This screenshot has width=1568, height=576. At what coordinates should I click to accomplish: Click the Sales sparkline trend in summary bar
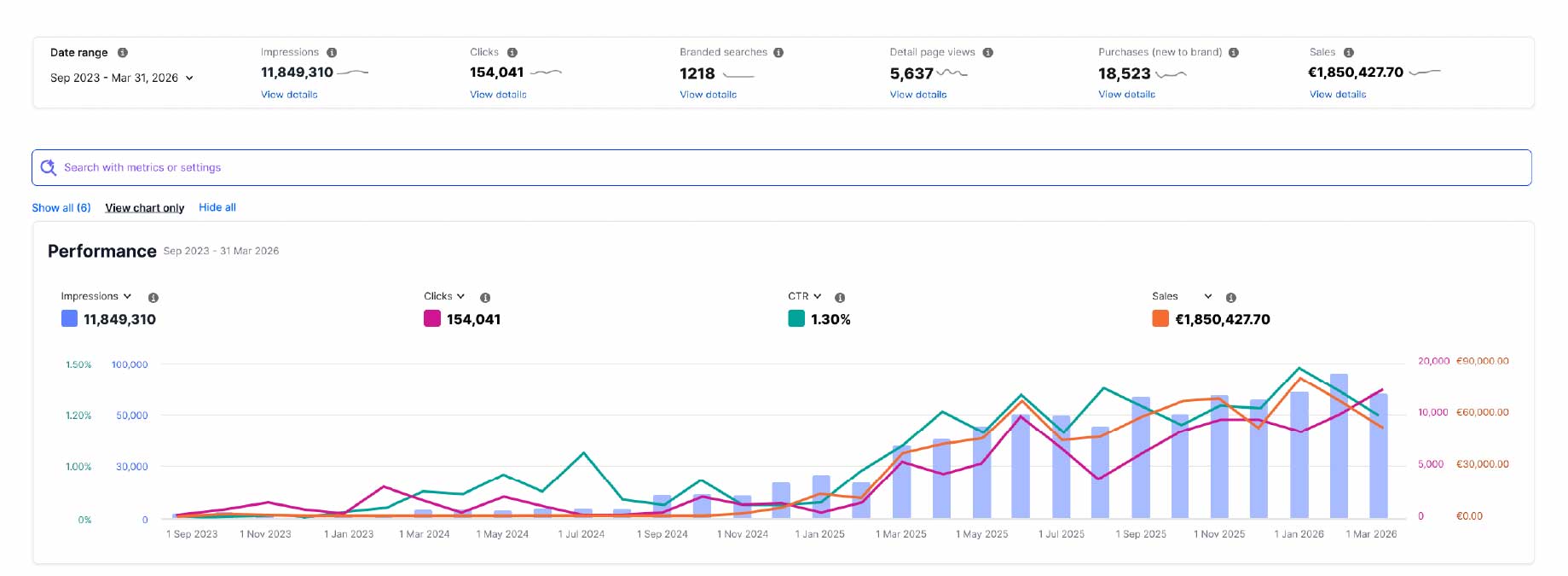pyautogui.click(x=1425, y=73)
